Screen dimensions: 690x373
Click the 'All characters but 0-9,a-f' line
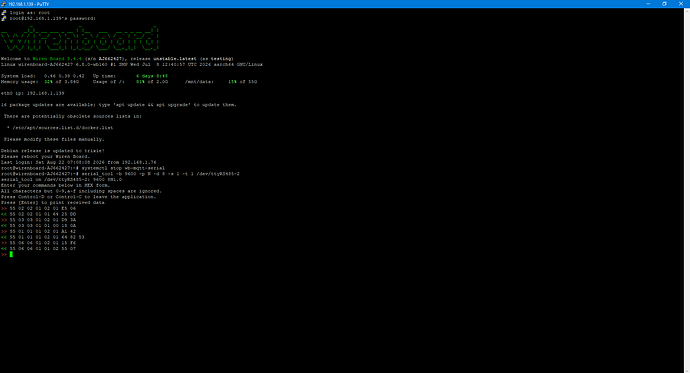pos(81,191)
